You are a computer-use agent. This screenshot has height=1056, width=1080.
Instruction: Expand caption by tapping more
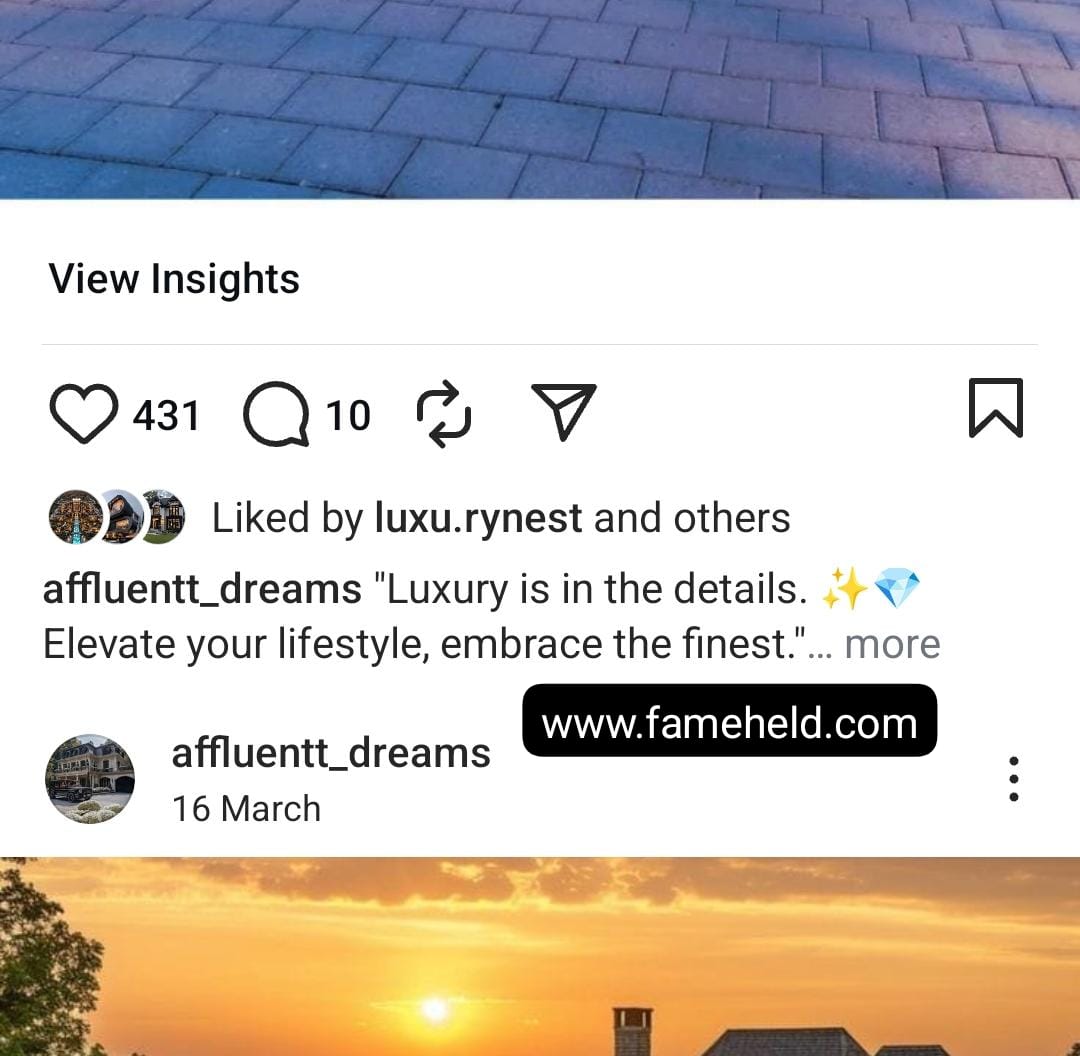(x=892, y=644)
